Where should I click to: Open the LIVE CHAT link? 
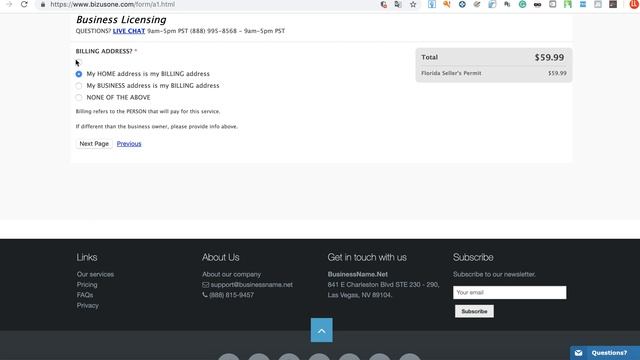point(129,31)
